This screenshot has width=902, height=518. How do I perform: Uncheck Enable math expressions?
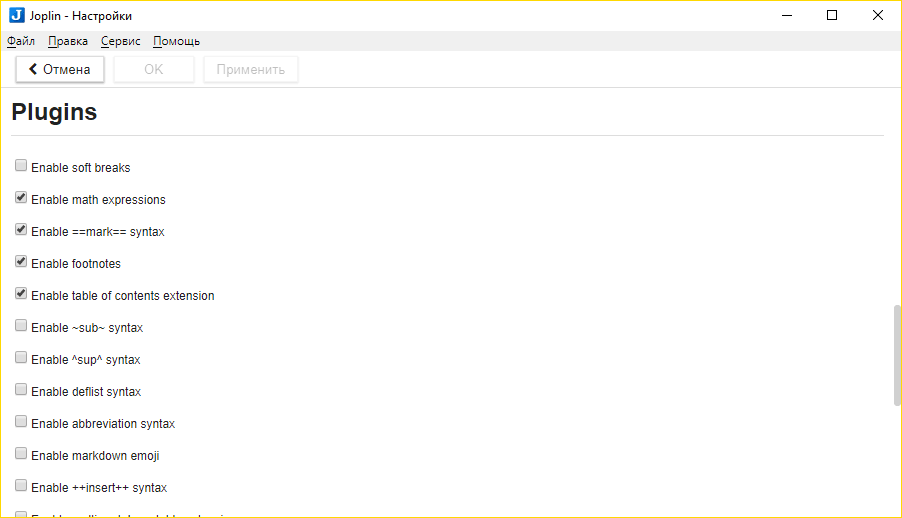pyautogui.click(x=21, y=198)
